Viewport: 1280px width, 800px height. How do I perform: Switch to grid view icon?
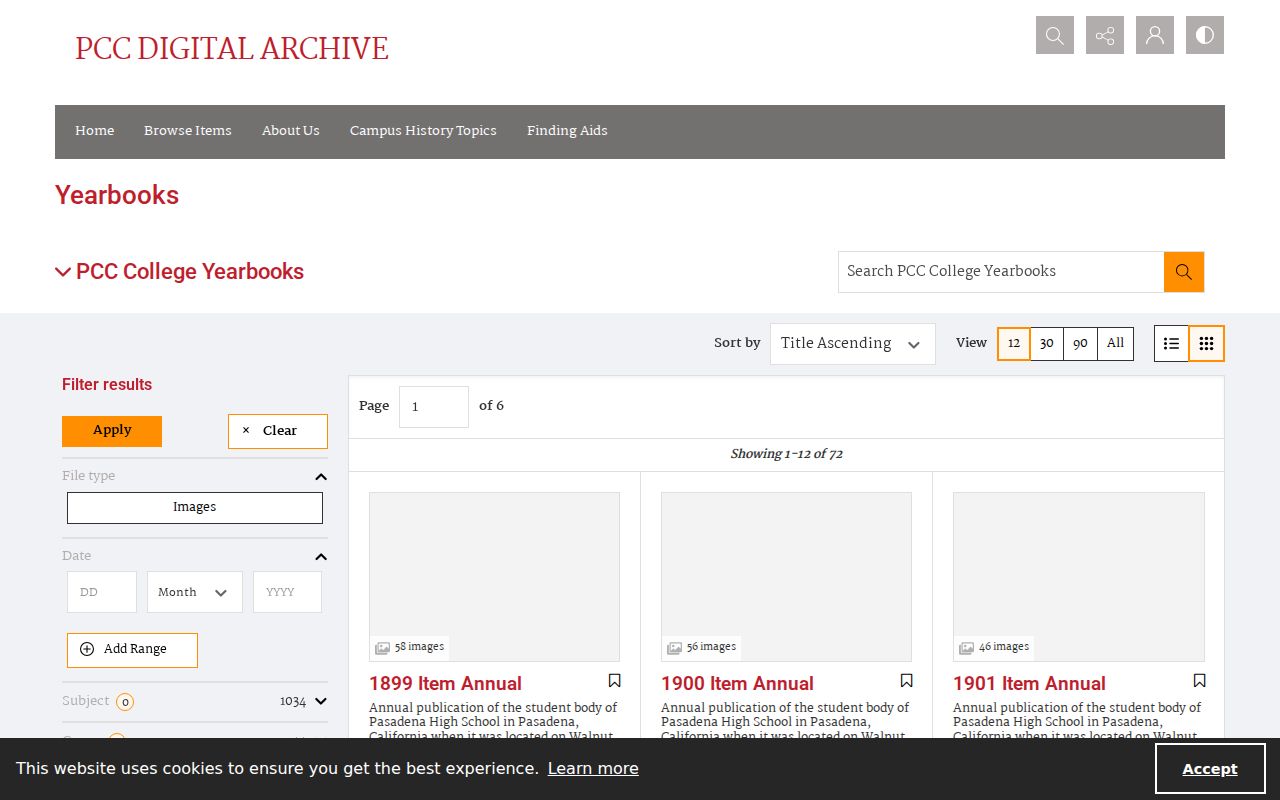tap(1206, 343)
